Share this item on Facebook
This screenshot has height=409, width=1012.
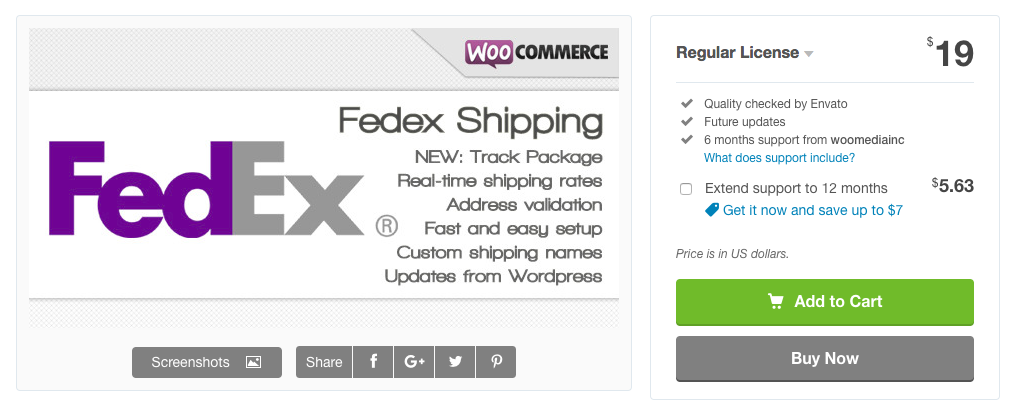coord(373,362)
